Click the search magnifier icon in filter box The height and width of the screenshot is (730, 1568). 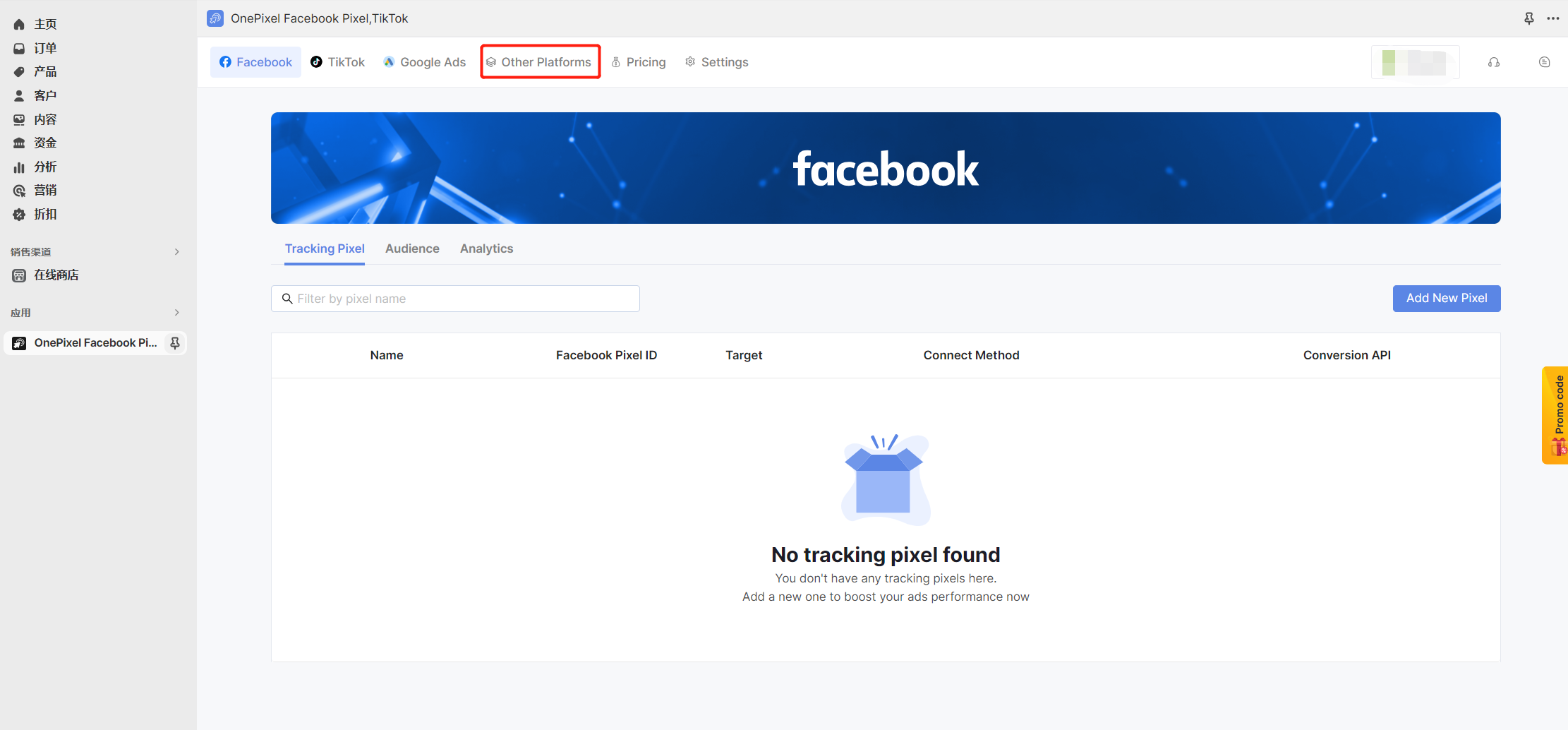click(x=287, y=299)
